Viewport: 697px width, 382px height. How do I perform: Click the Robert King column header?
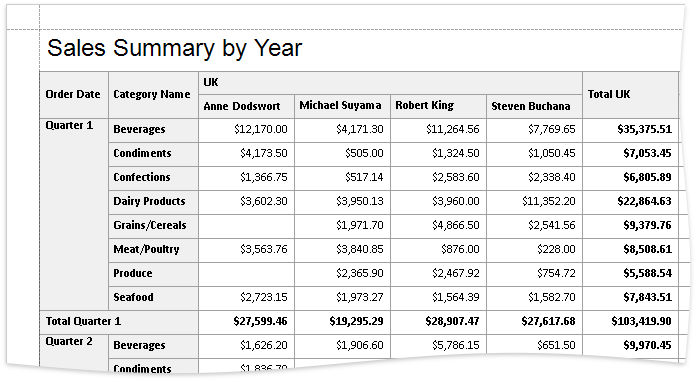pos(438,106)
